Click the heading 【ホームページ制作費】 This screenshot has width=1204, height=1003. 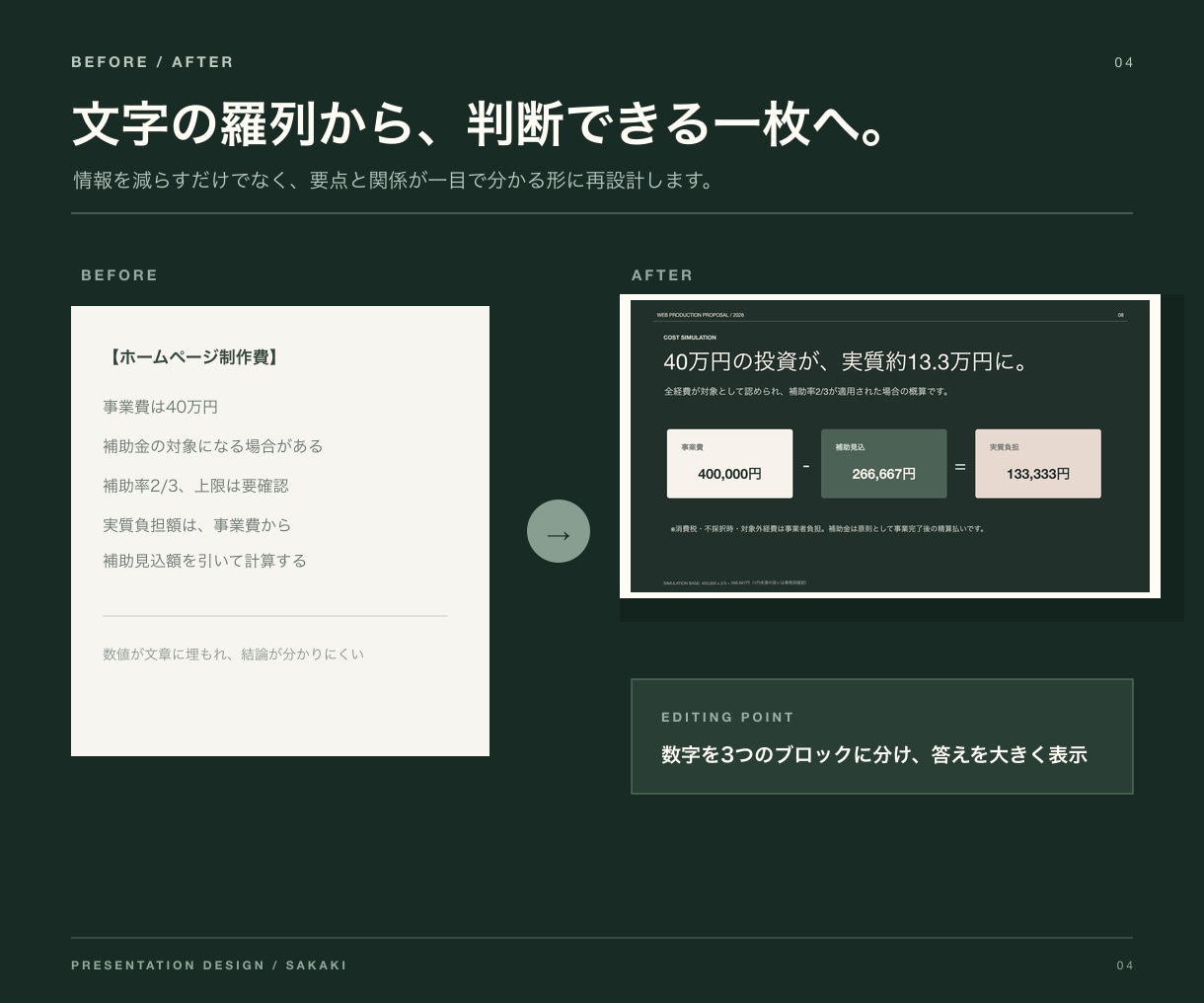pos(192,357)
